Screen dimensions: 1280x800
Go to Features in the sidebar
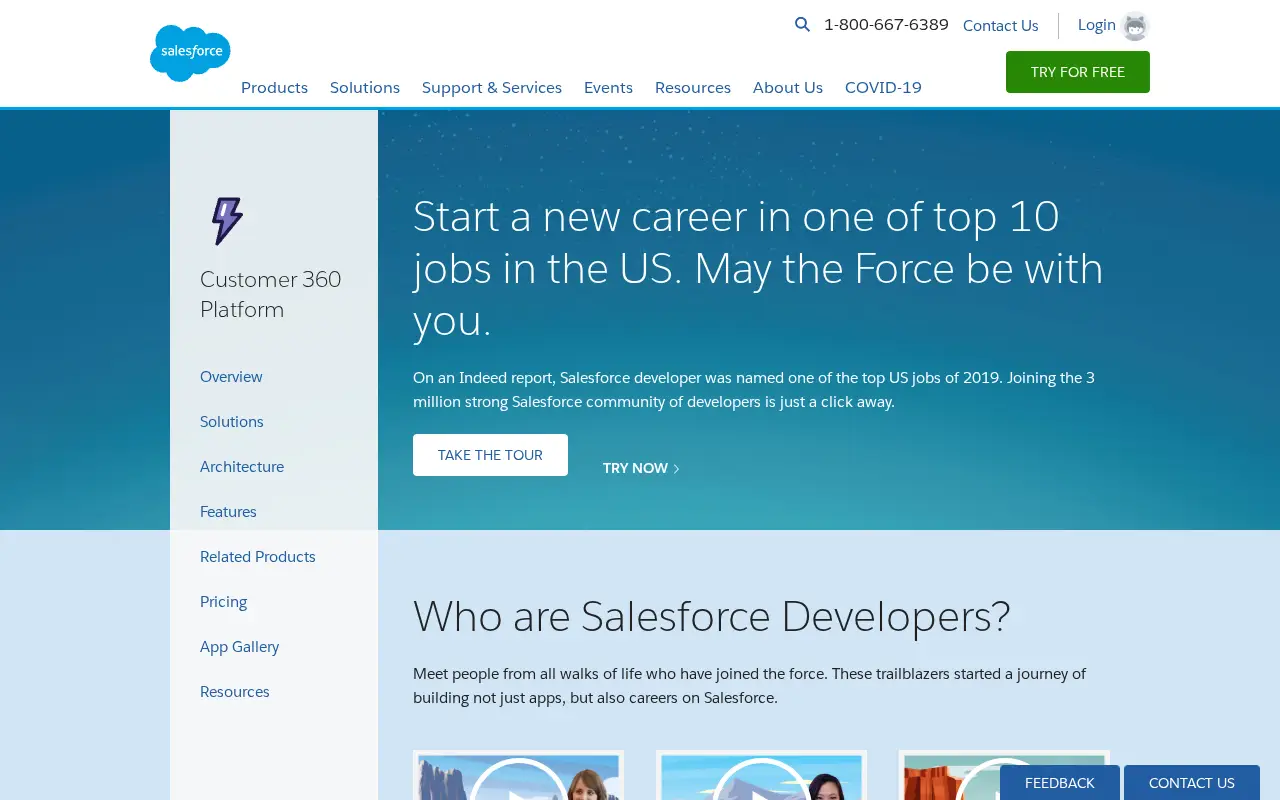pyautogui.click(x=228, y=512)
